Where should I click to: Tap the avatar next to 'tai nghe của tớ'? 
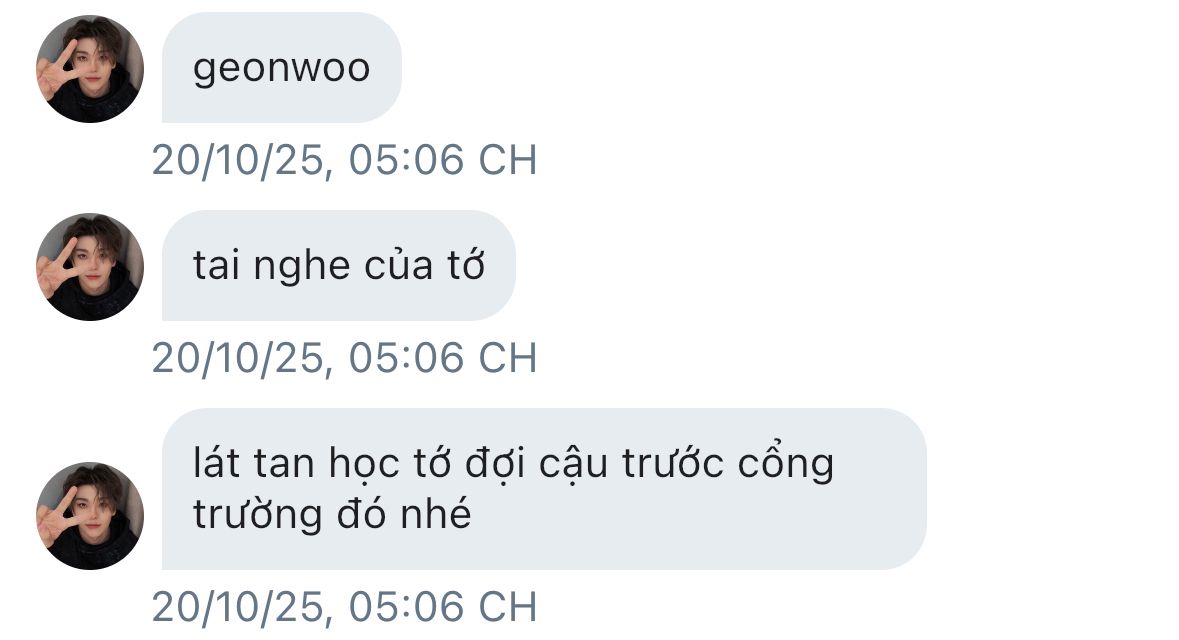point(90,267)
